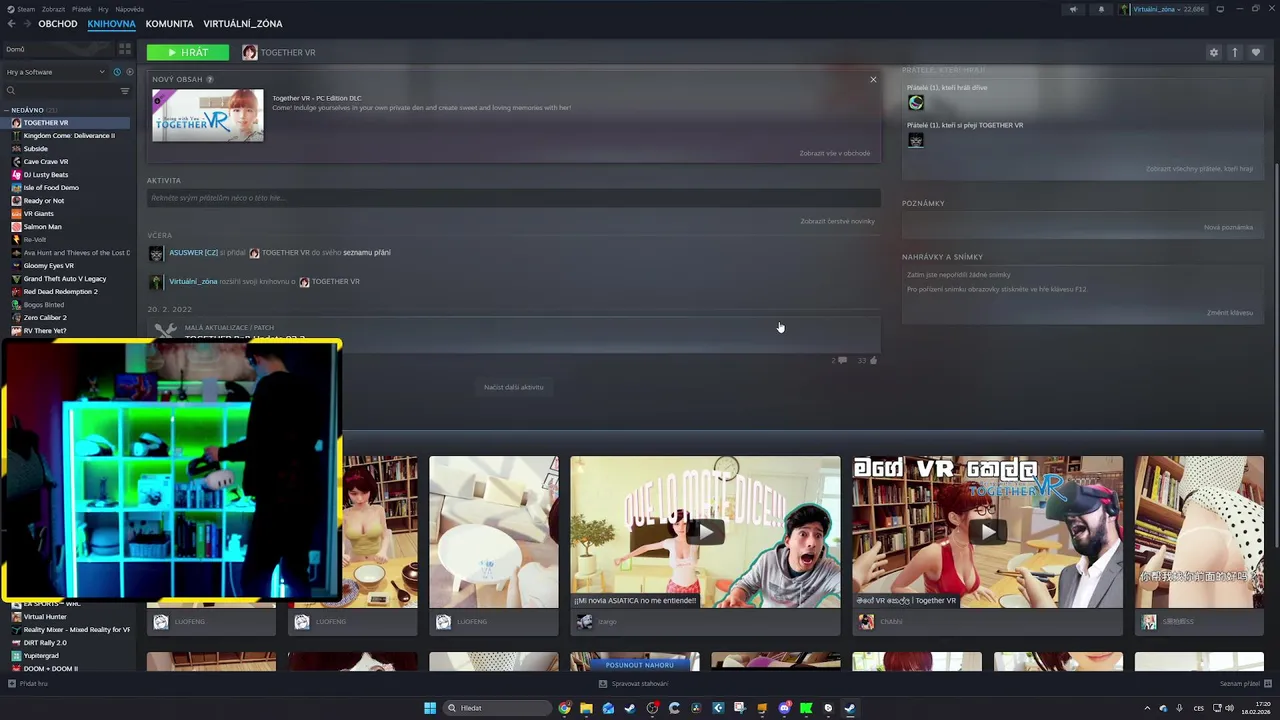Add game to favorites with heart icon
The width and height of the screenshot is (1280, 720).
point(1256,52)
